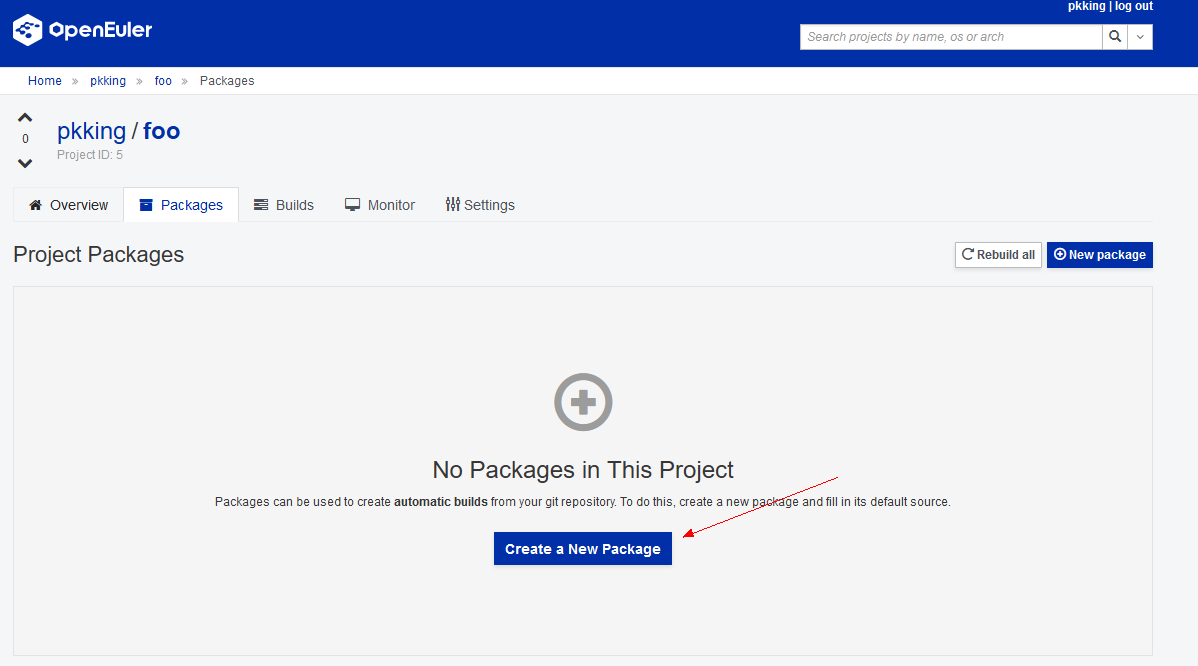Open the pkking owner link in the title
The width and height of the screenshot is (1198, 666).
pos(91,131)
